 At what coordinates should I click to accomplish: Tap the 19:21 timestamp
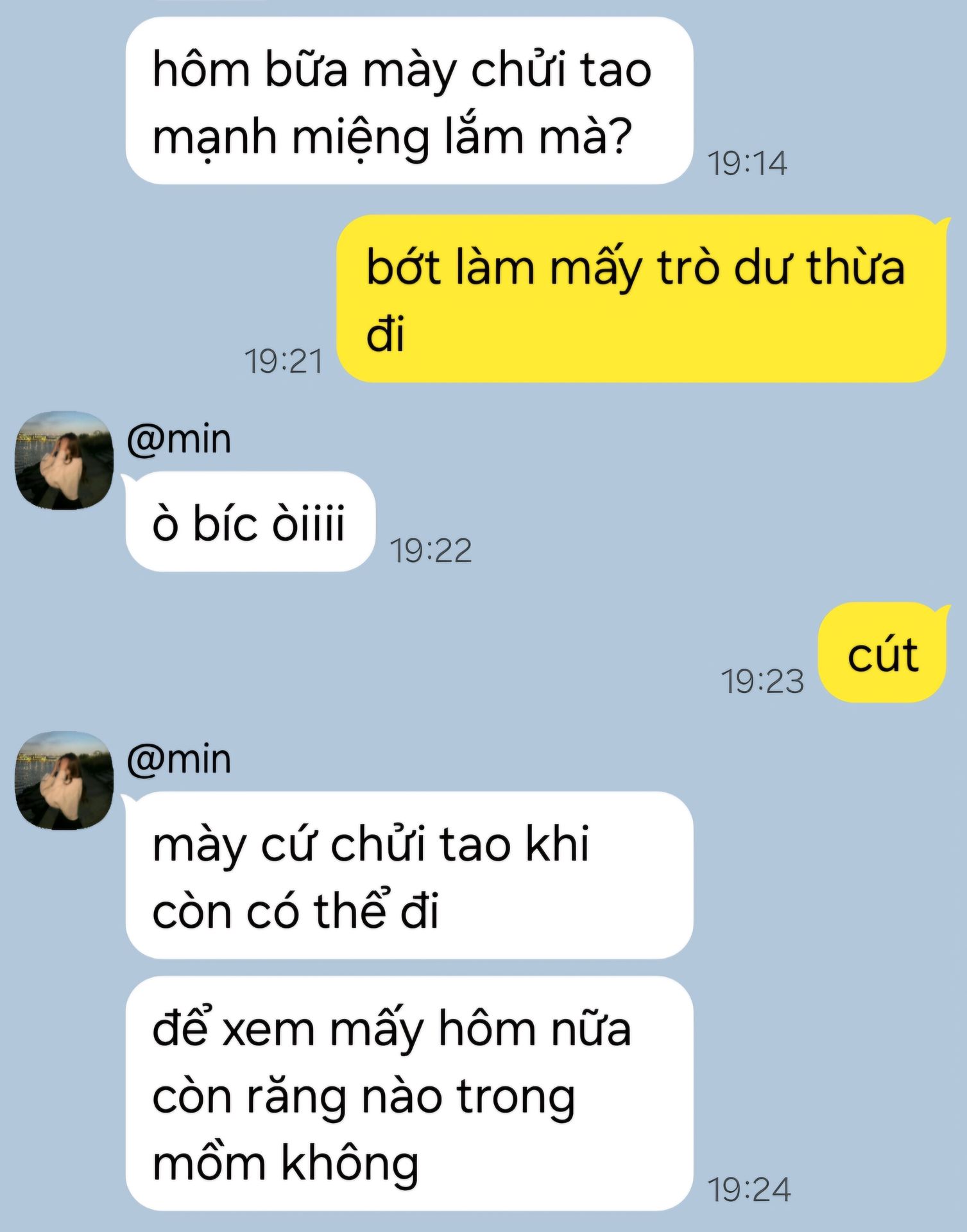point(283,361)
